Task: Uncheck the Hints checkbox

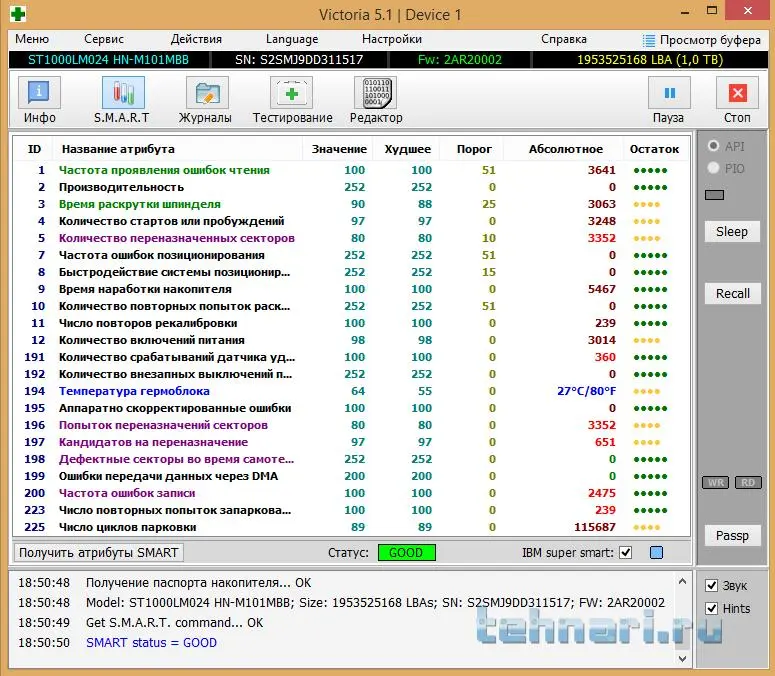Action: (712, 608)
